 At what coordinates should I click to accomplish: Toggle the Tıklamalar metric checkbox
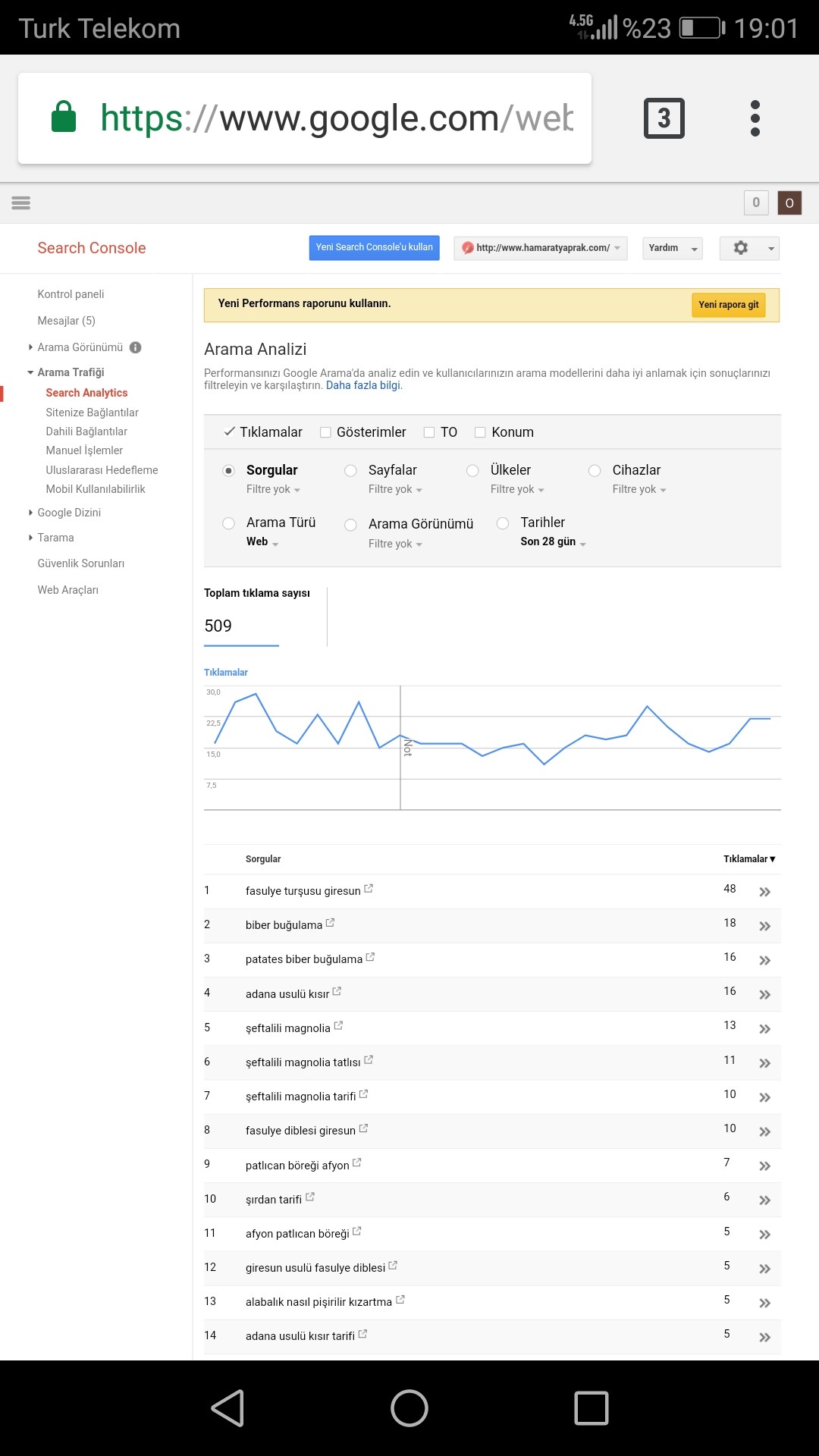click(229, 431)
